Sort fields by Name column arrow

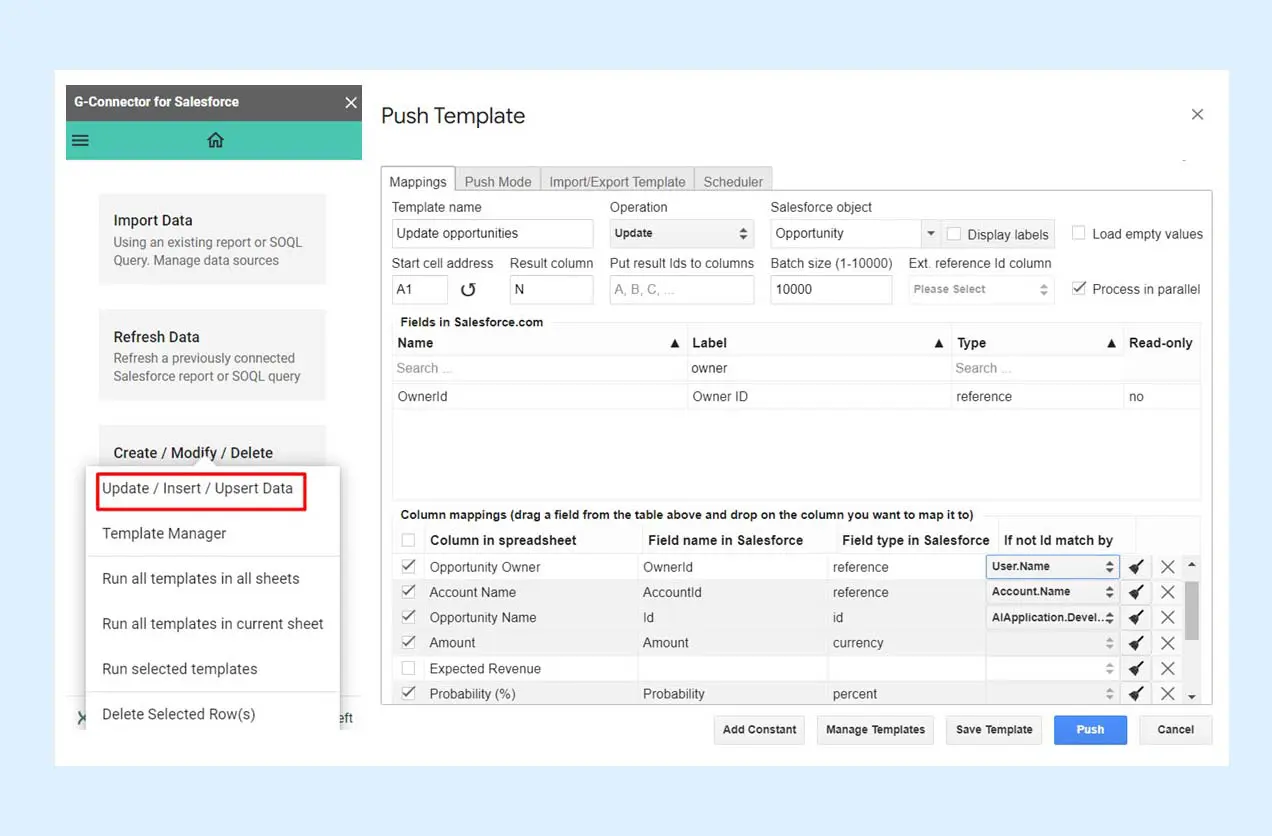674,343
